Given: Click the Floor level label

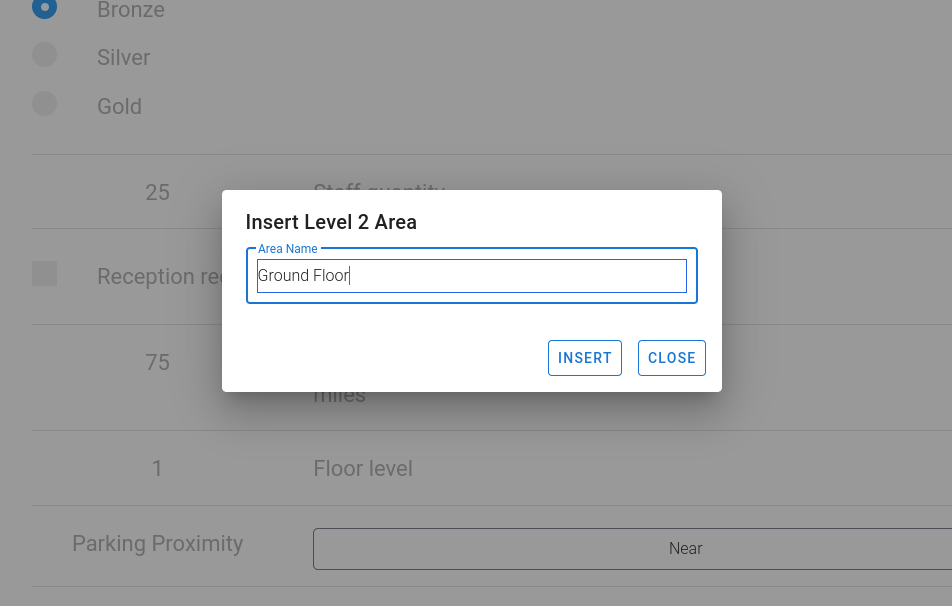Looking at the screenshot, I should pyautogui.click(x=363, y=469).
